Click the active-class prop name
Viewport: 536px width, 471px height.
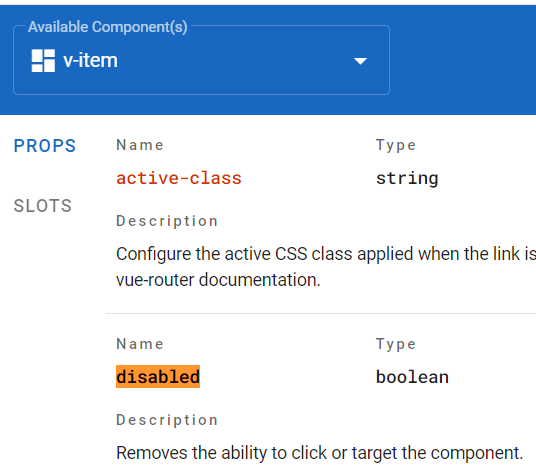click(x=179, y=178)
